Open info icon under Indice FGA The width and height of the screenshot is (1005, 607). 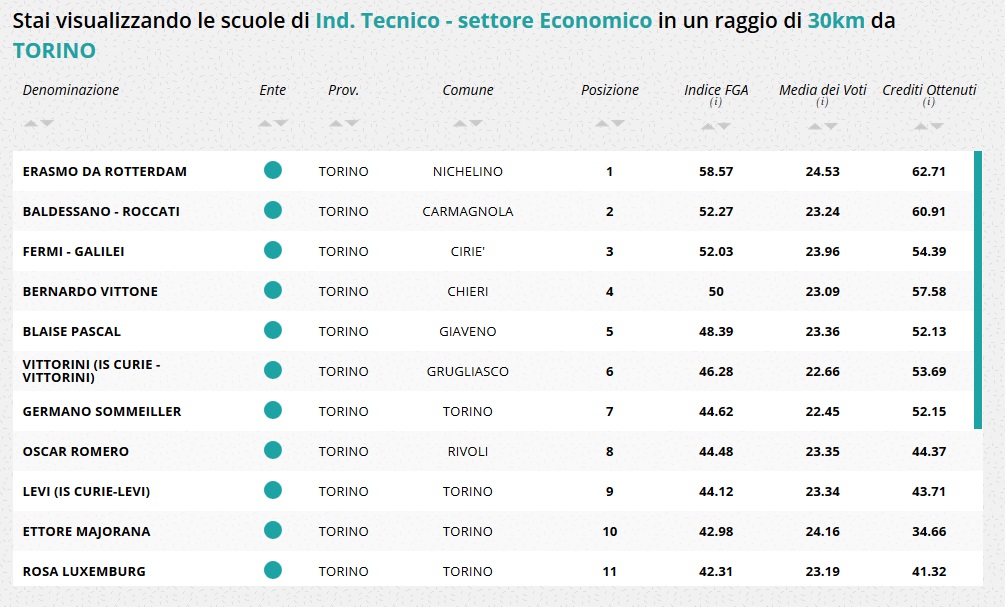715,103
